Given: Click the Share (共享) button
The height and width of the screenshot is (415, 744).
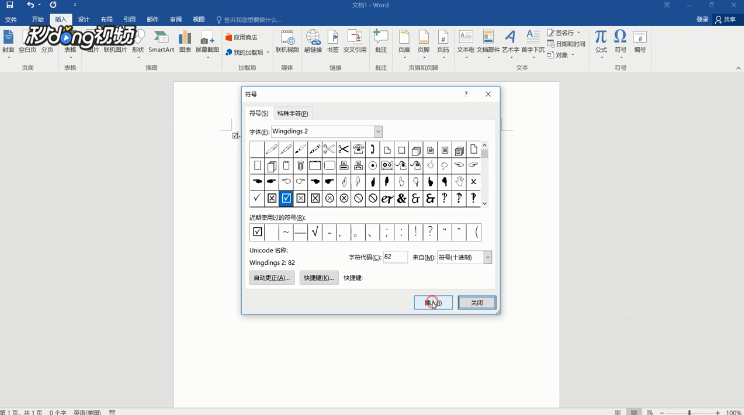Looking at the screenshot, I should 725,19.
